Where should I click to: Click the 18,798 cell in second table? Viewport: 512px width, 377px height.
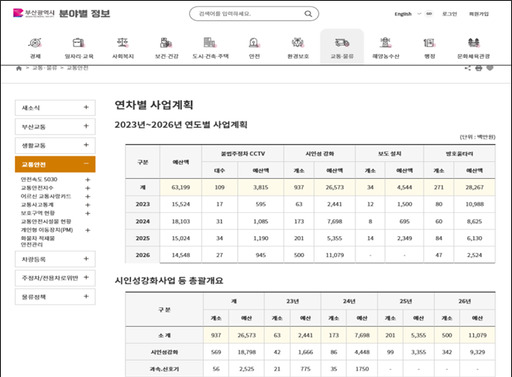coord(246,352)
